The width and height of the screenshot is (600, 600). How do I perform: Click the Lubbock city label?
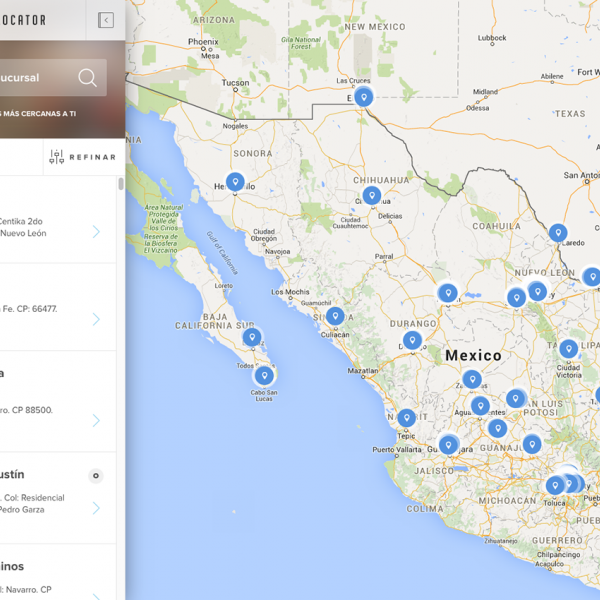coord(492,38)
